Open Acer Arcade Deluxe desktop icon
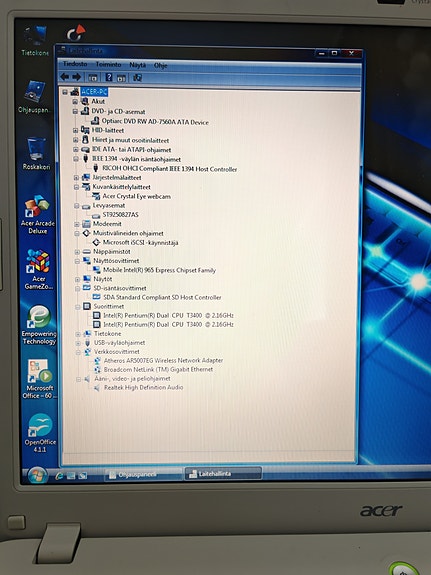Screen dimensions: 431x575 coord(37,215)
